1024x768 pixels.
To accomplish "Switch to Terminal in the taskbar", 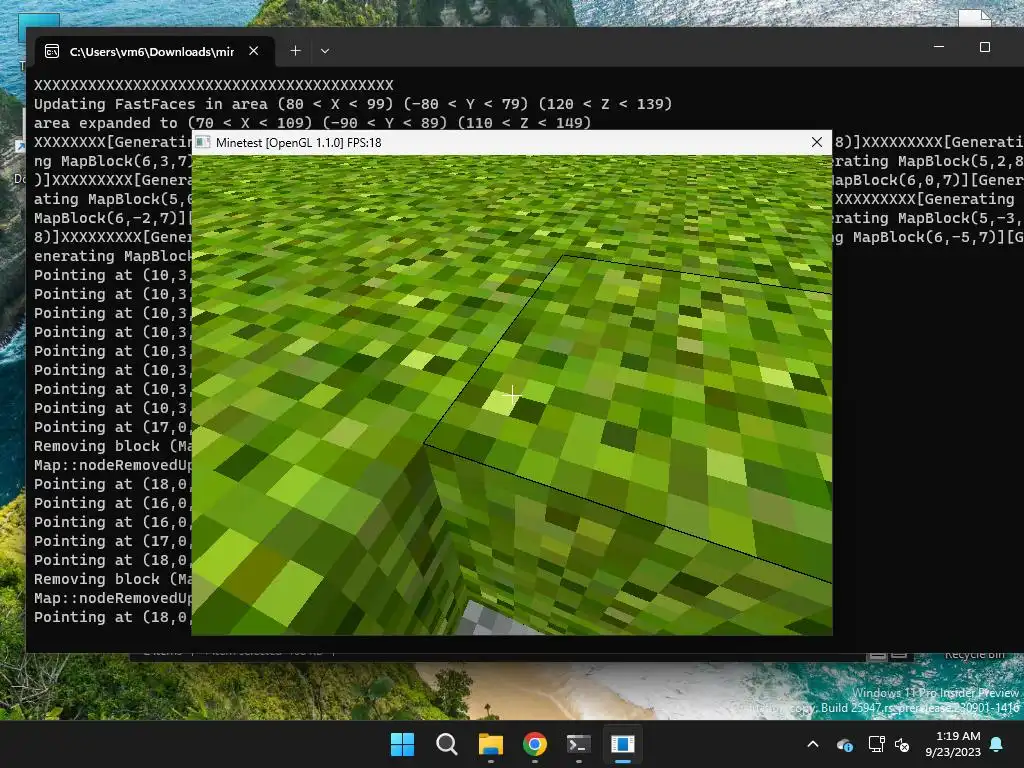I will click(x=579, y=744).
